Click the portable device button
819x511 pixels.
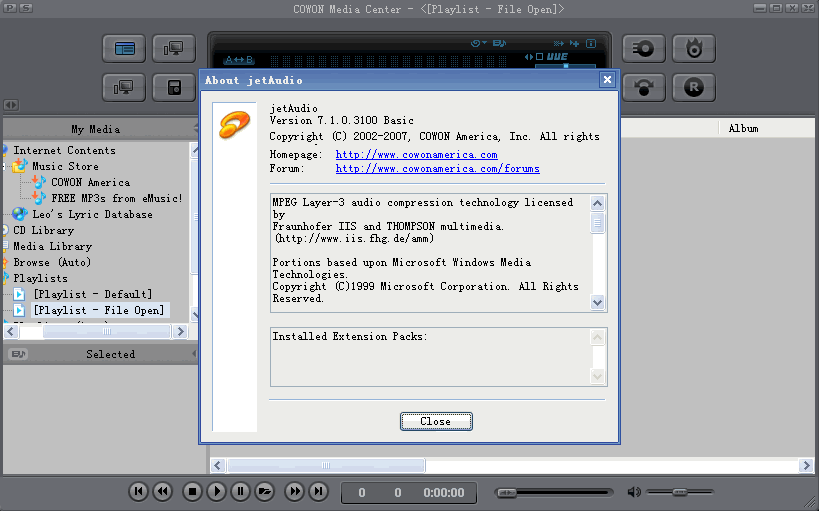coord(174,87)
